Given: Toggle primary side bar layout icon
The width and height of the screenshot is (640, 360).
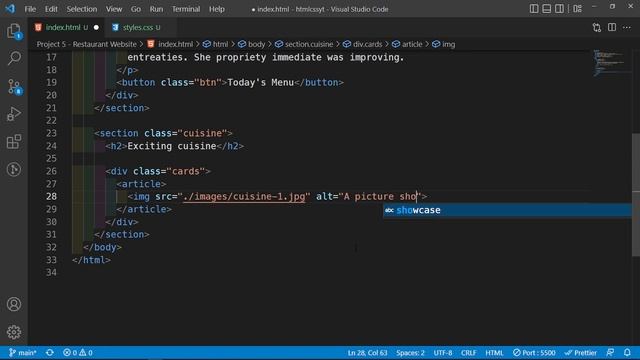Looking at the screenshot, I should 533,9.
